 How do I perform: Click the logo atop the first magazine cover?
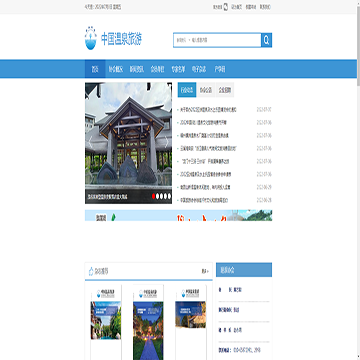106,293
